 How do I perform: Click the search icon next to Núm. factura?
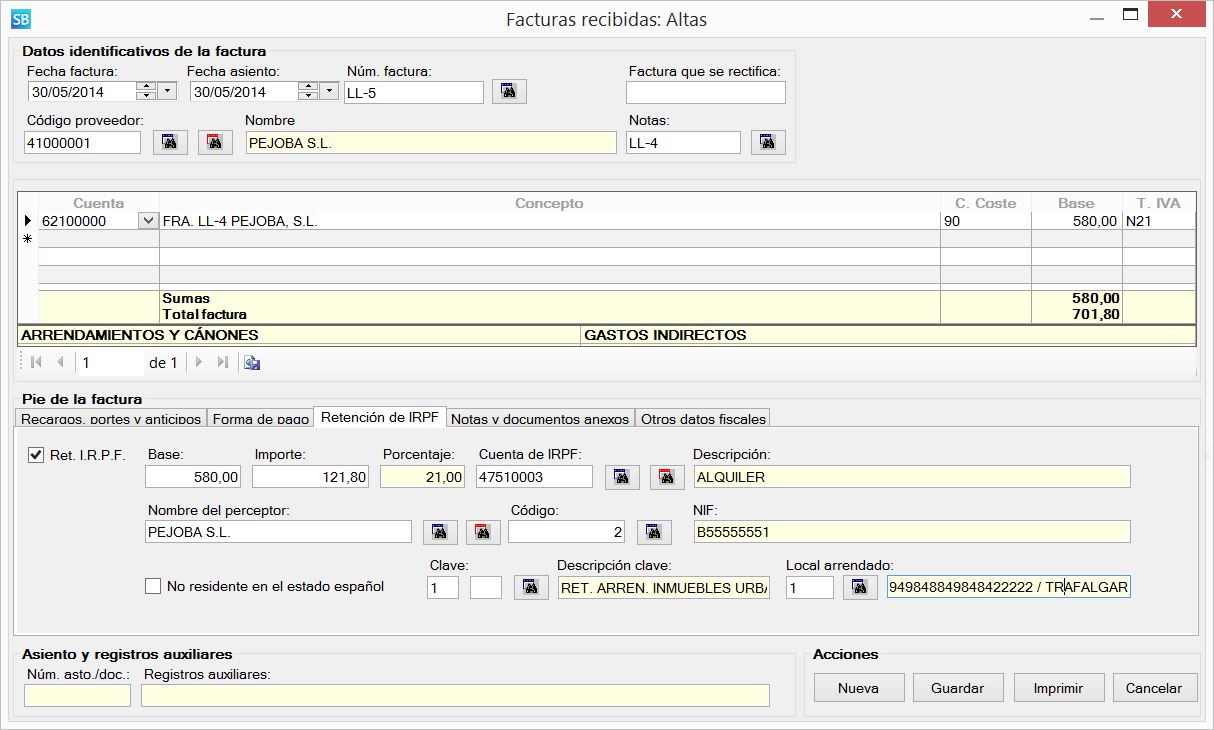pyautogui.click(x=509, y=92)
